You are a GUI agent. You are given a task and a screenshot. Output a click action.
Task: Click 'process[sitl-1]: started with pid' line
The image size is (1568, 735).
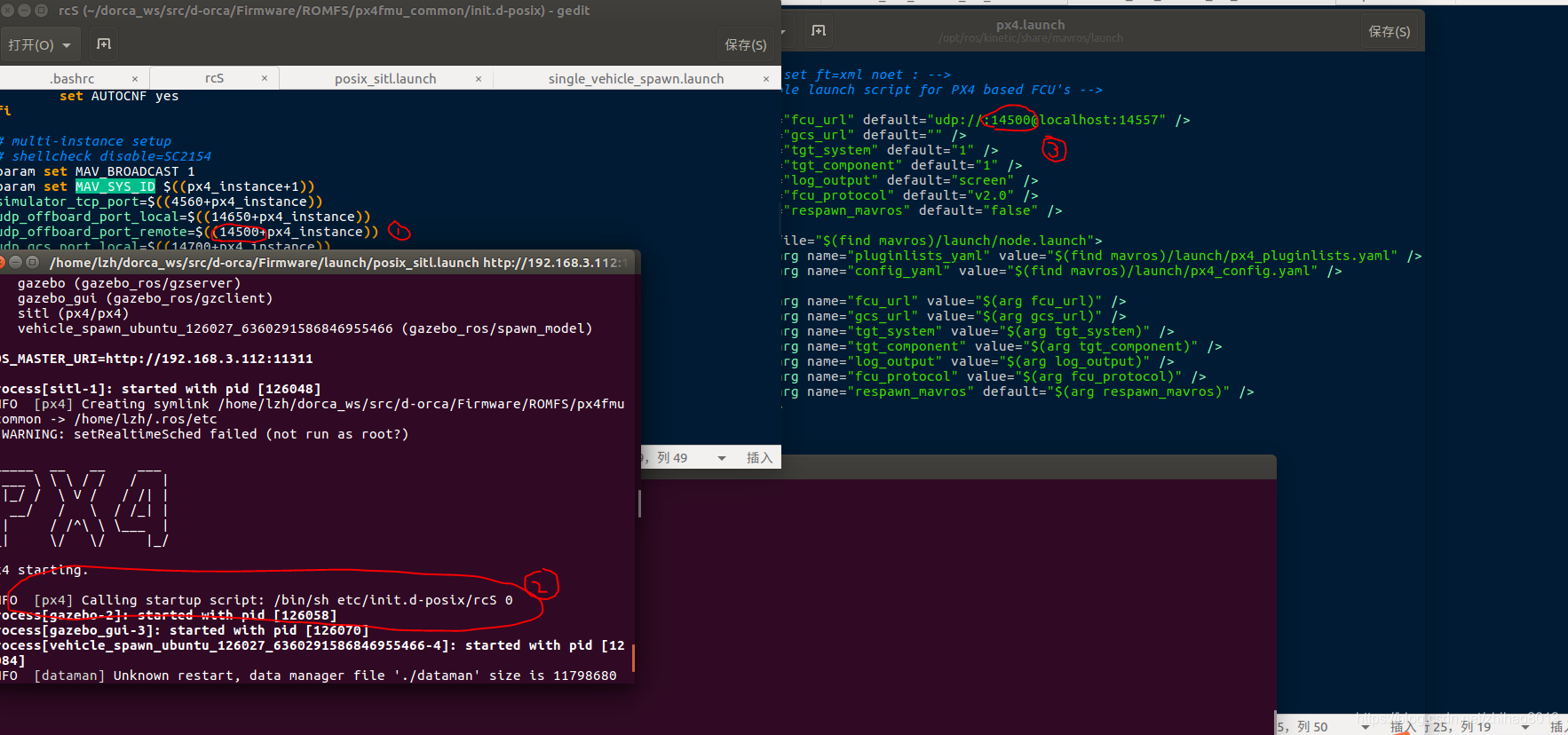[x=161, y=389]
